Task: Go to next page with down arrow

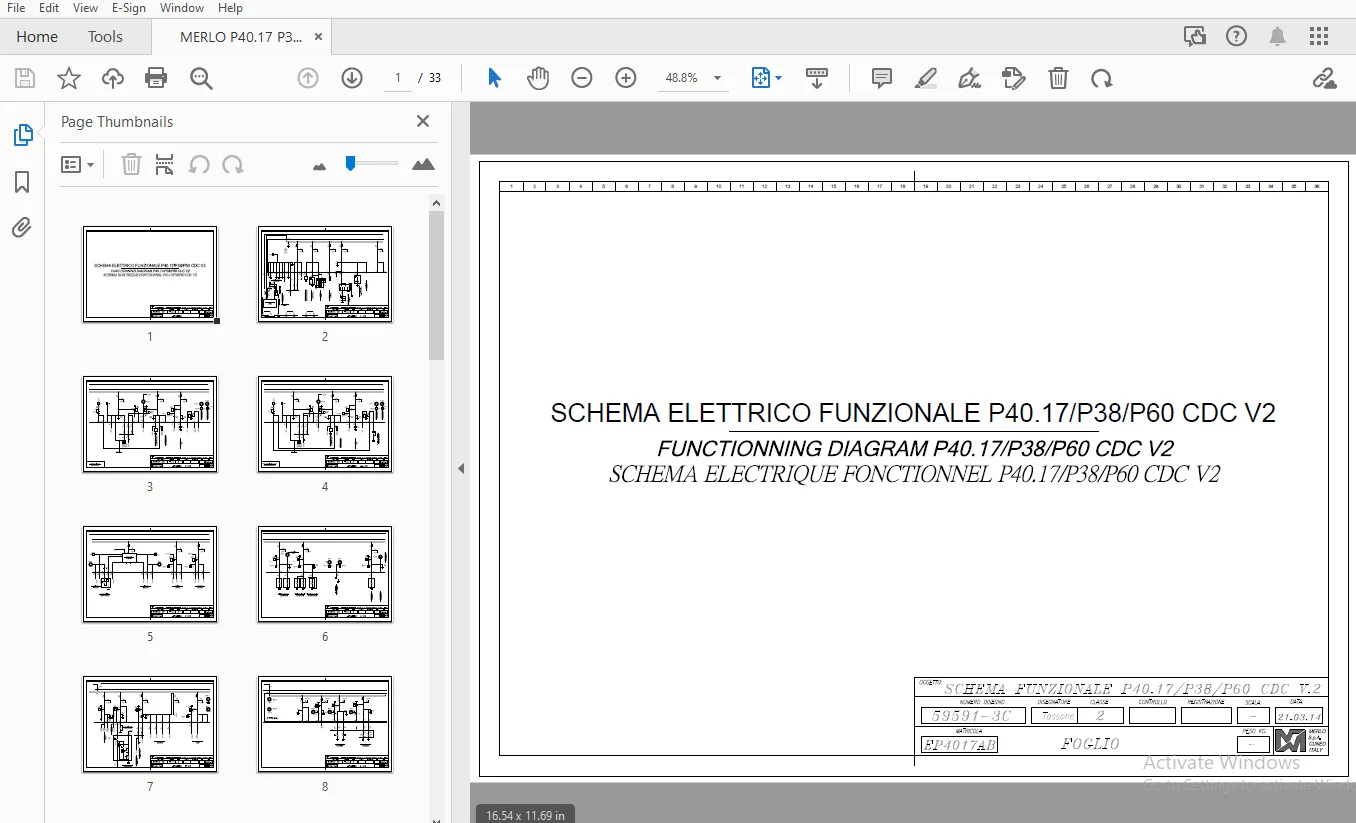Action: pyautogui.click(x=352, y=78)
